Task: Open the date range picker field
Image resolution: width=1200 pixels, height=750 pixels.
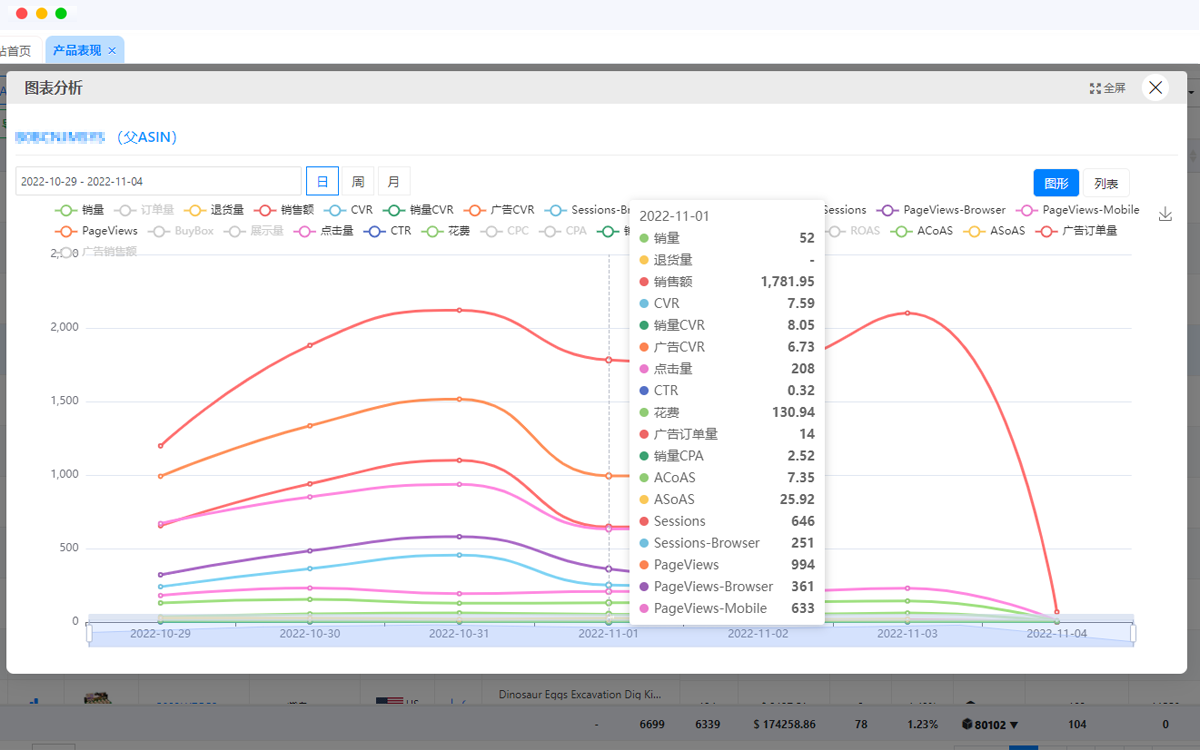Action: click(x=159, y=181)
